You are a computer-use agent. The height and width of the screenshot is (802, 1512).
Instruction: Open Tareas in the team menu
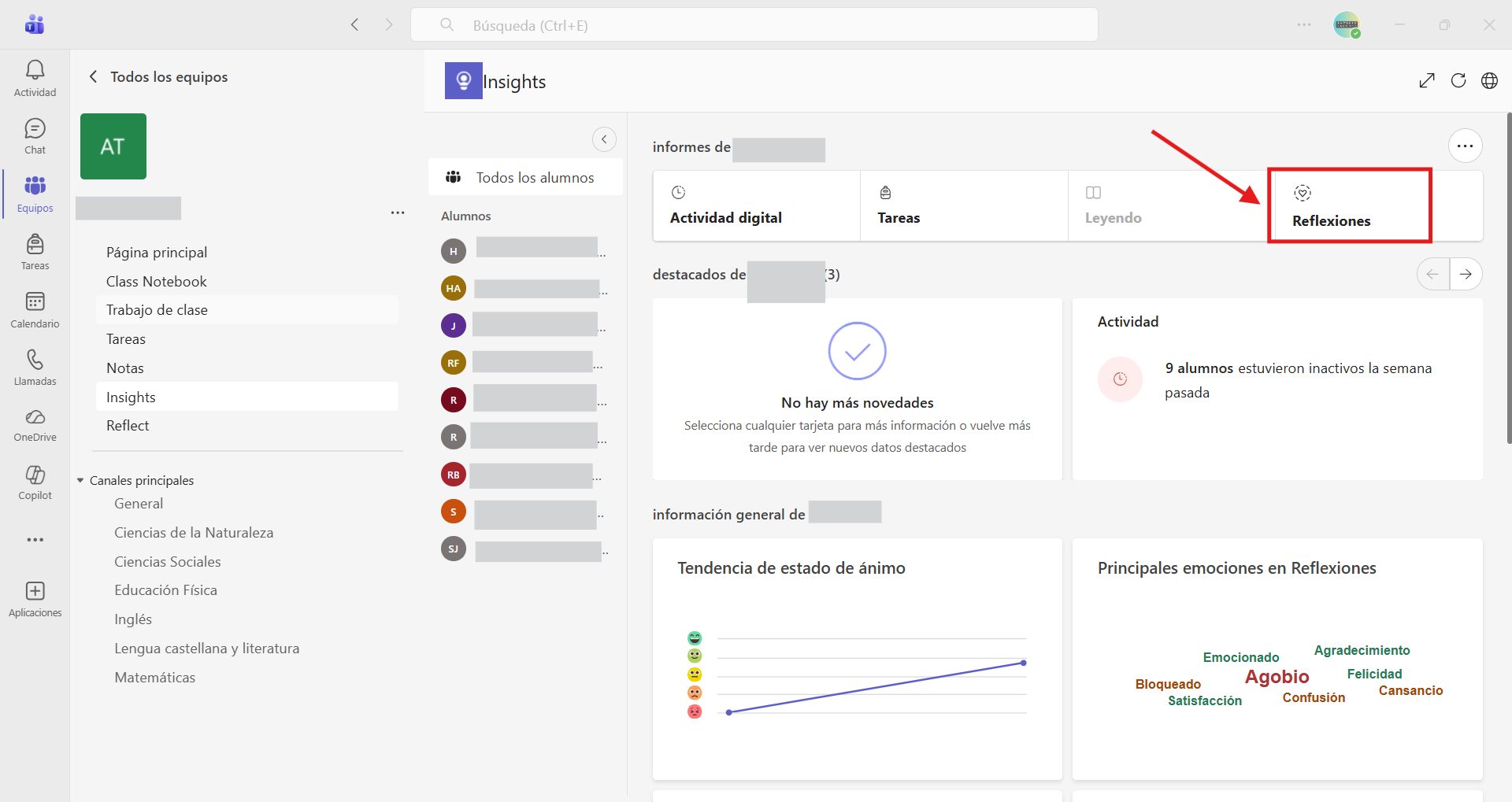pyautogui.click(x=246, y=338)
